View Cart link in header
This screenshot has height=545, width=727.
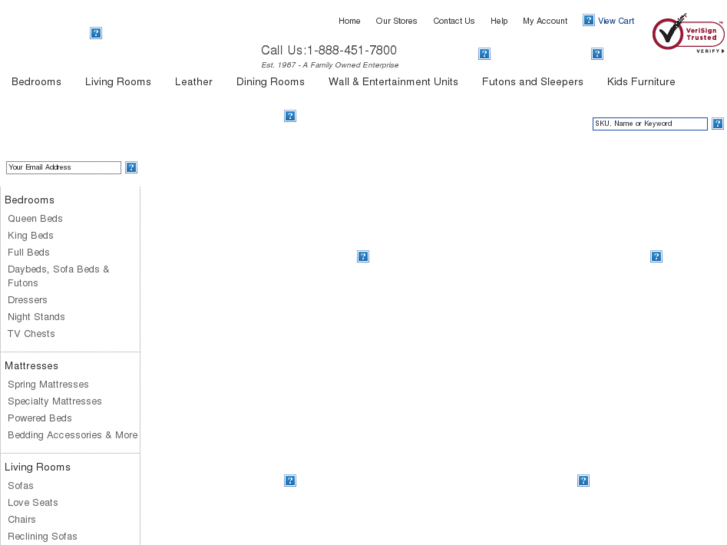[x=616, y=21]
